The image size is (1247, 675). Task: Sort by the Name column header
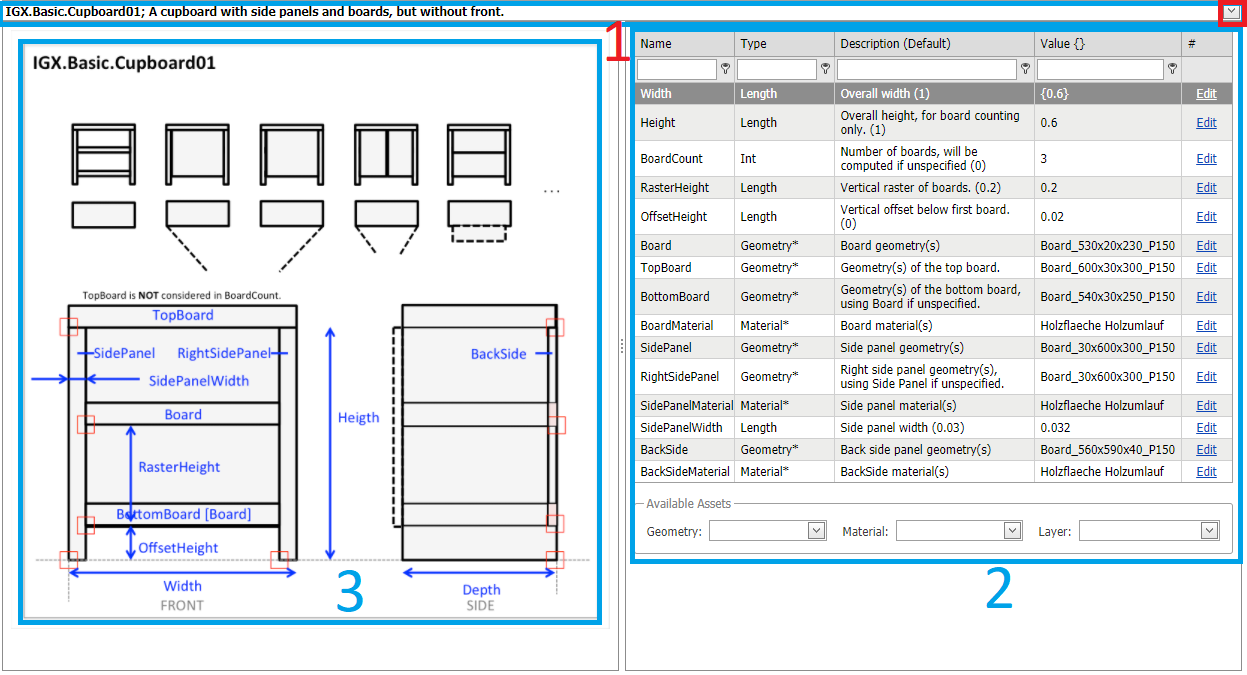(656, 44)
